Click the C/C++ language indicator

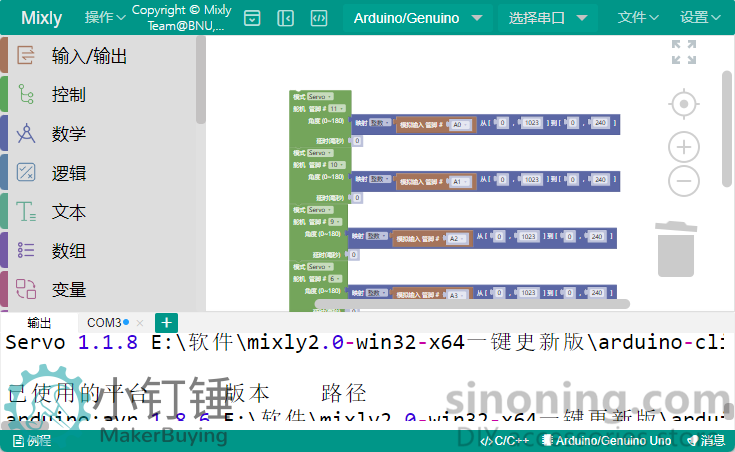click(x=505, y=441)
